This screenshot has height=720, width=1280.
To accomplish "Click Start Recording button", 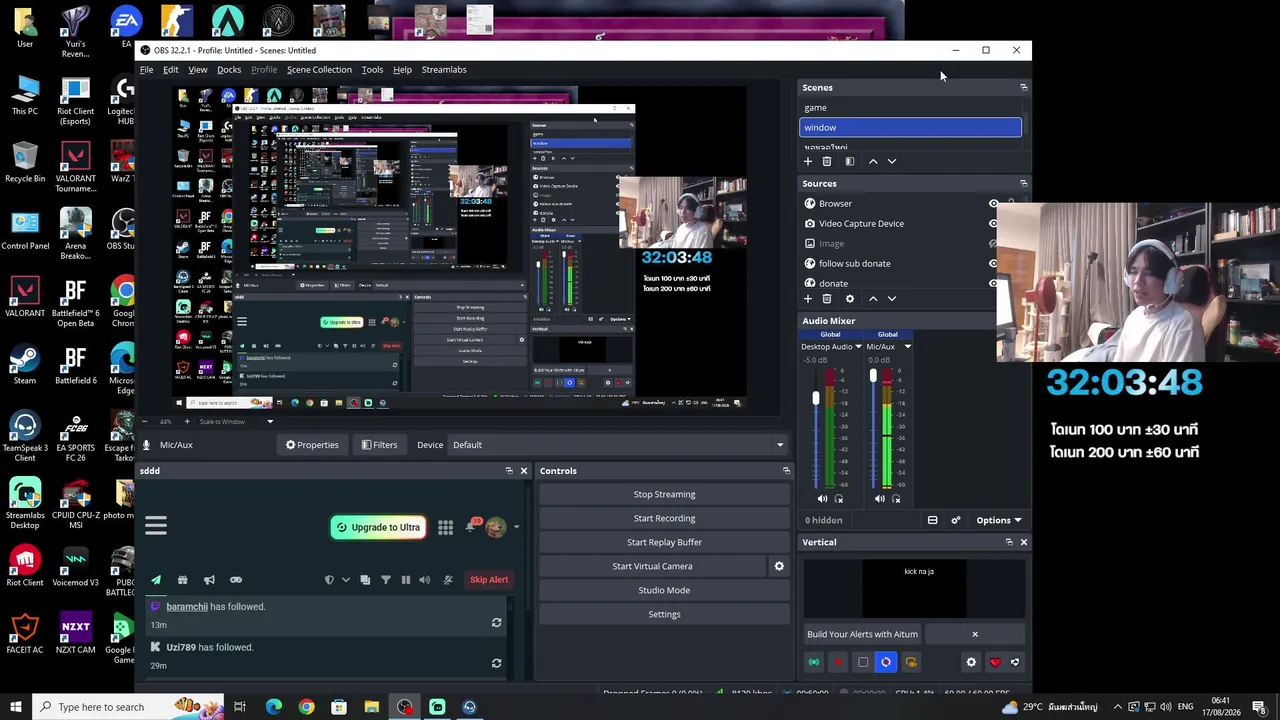I will pyautogui.click(x=664, y=518).
